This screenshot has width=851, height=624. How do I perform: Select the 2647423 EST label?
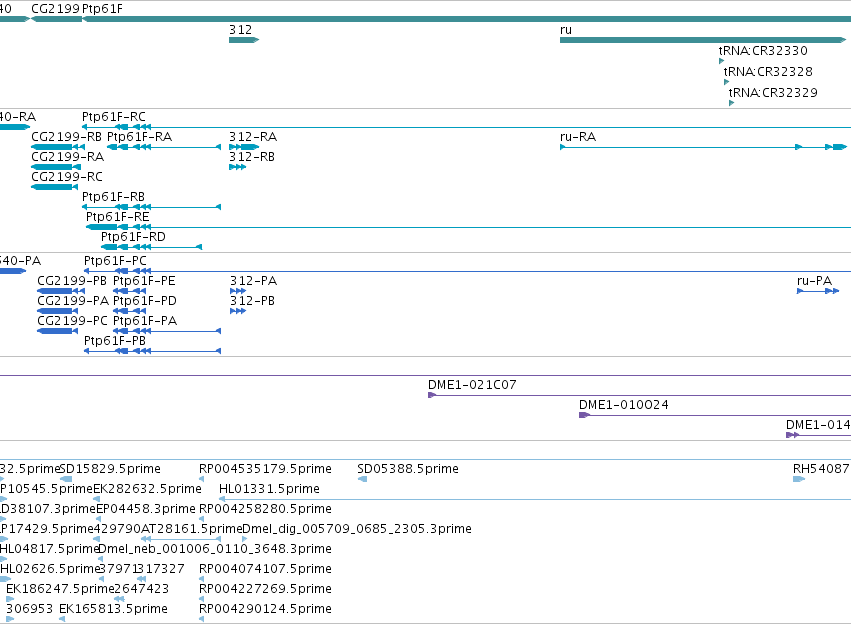(142, 589)
